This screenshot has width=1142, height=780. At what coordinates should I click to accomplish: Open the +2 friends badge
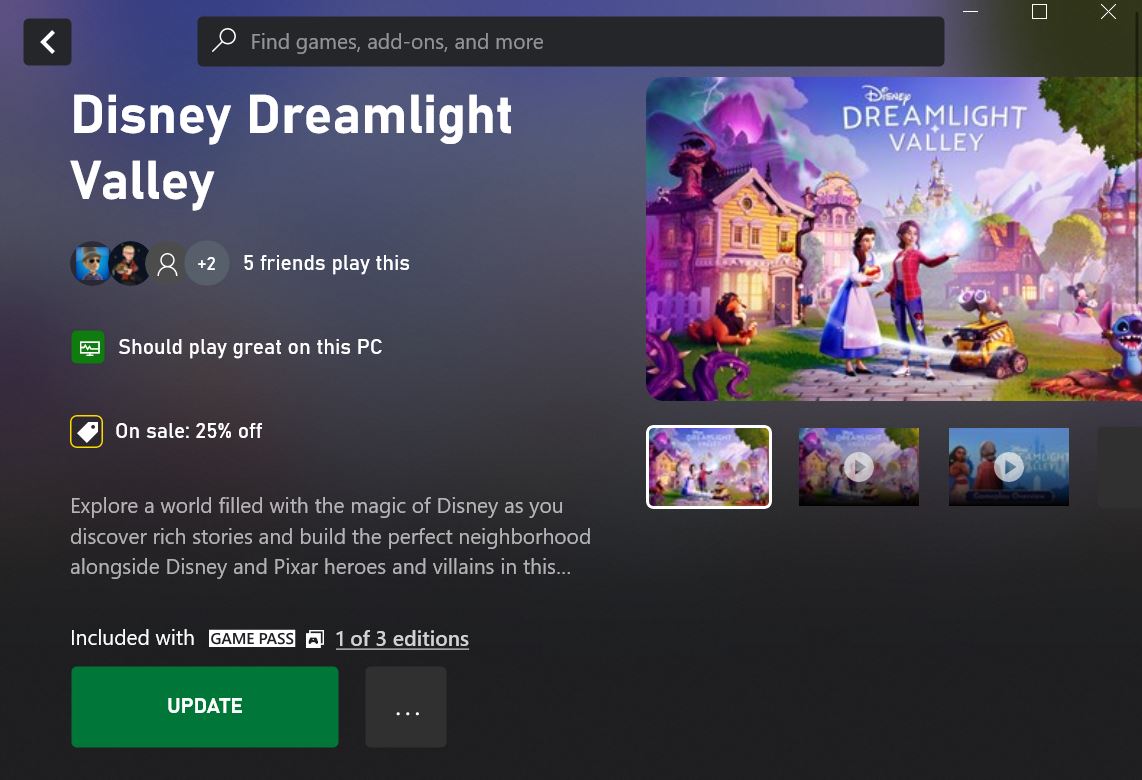pyautogui.click(x=206, y=263)
